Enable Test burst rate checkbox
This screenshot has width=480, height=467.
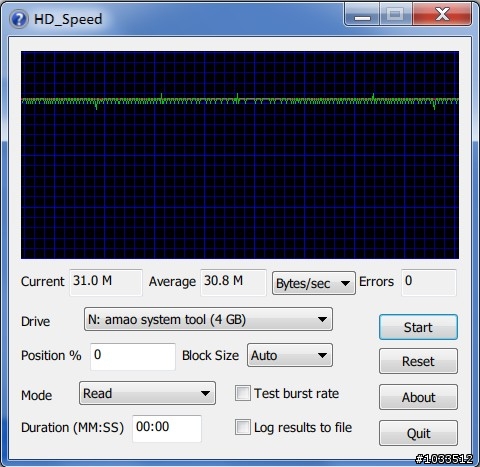click(243, 393)
